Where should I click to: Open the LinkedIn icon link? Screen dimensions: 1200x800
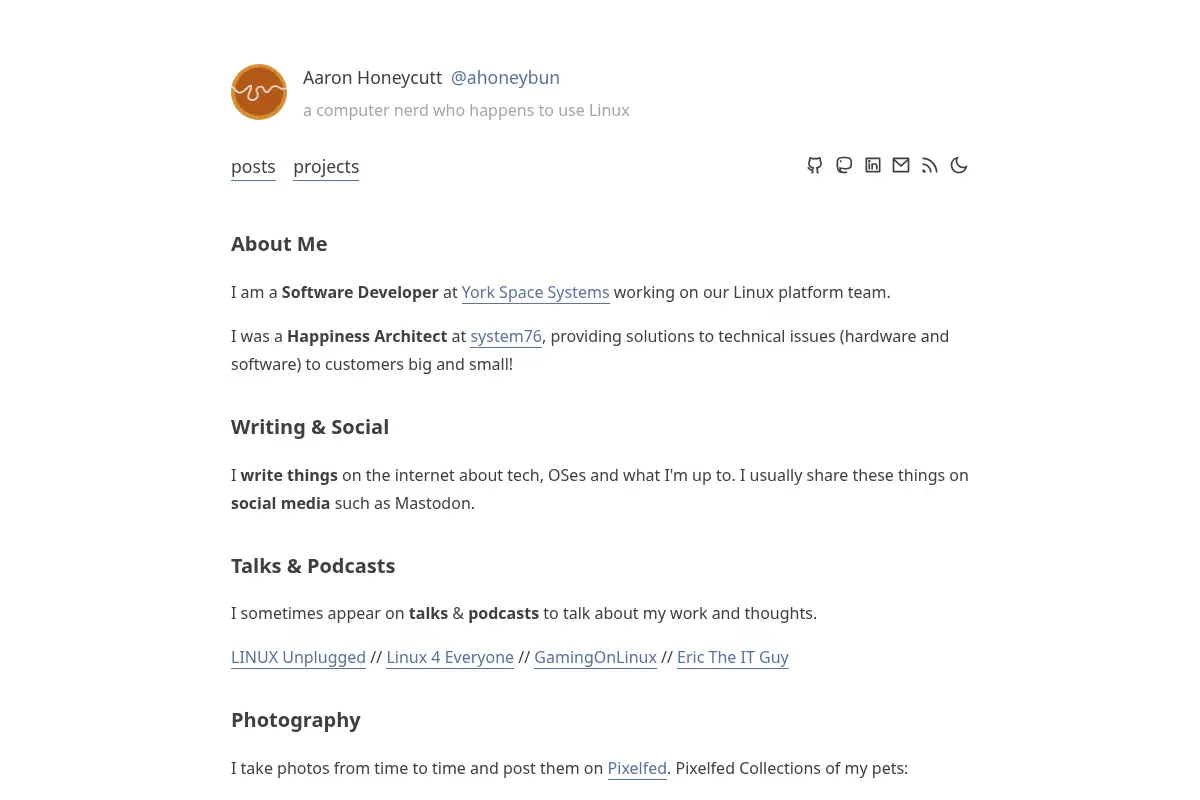click(x=873, y=166)
